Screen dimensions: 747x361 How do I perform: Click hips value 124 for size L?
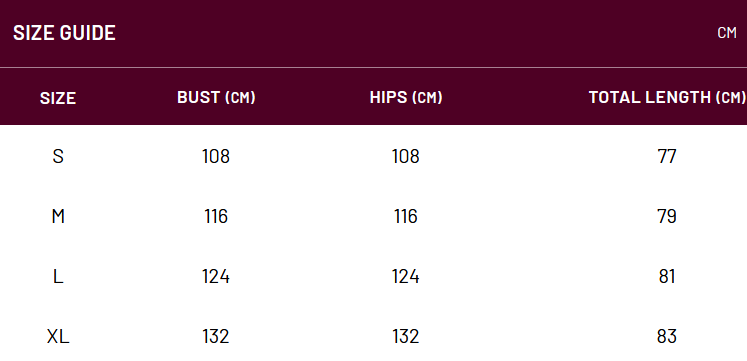[x=405, y=276]
